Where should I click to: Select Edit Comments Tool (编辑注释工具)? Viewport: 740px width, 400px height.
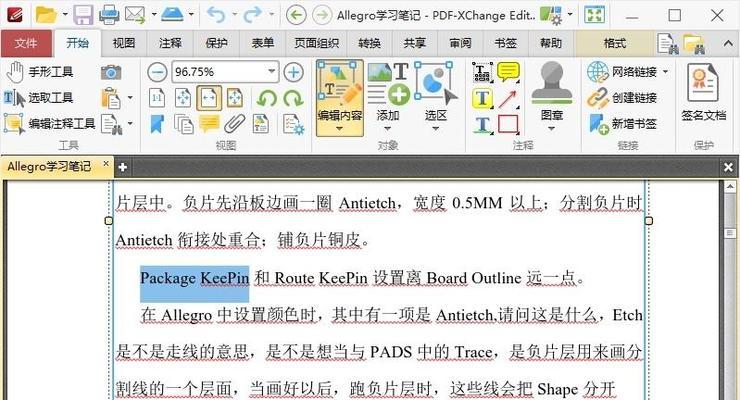pos(50,124)
